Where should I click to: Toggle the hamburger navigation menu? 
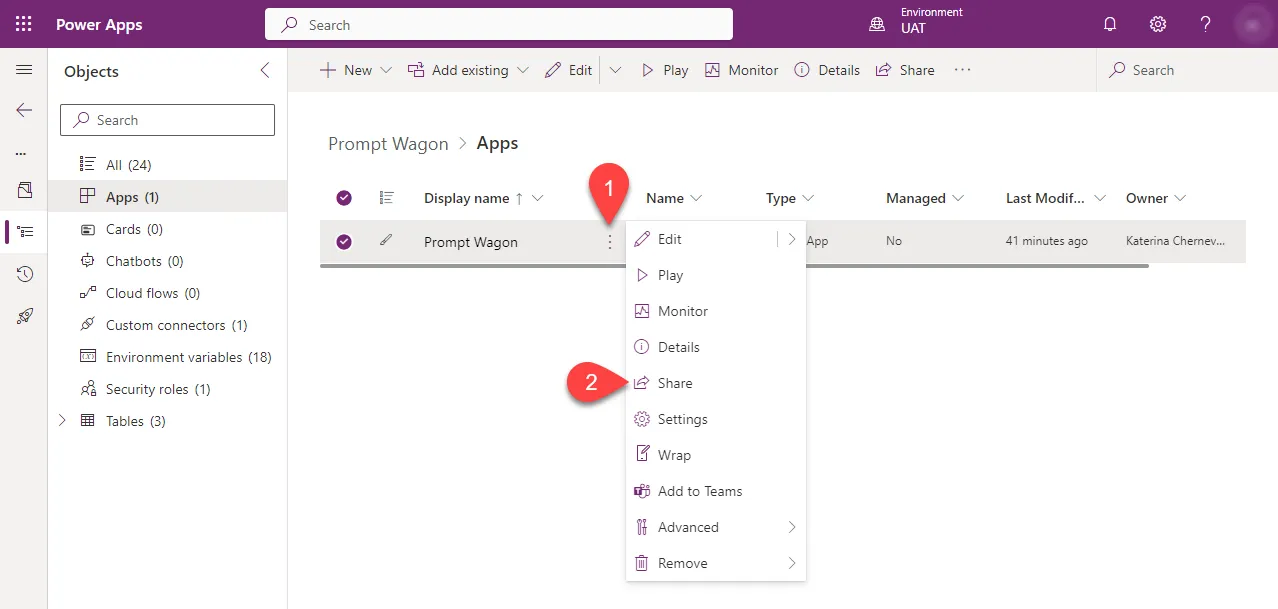coord(24,70)
